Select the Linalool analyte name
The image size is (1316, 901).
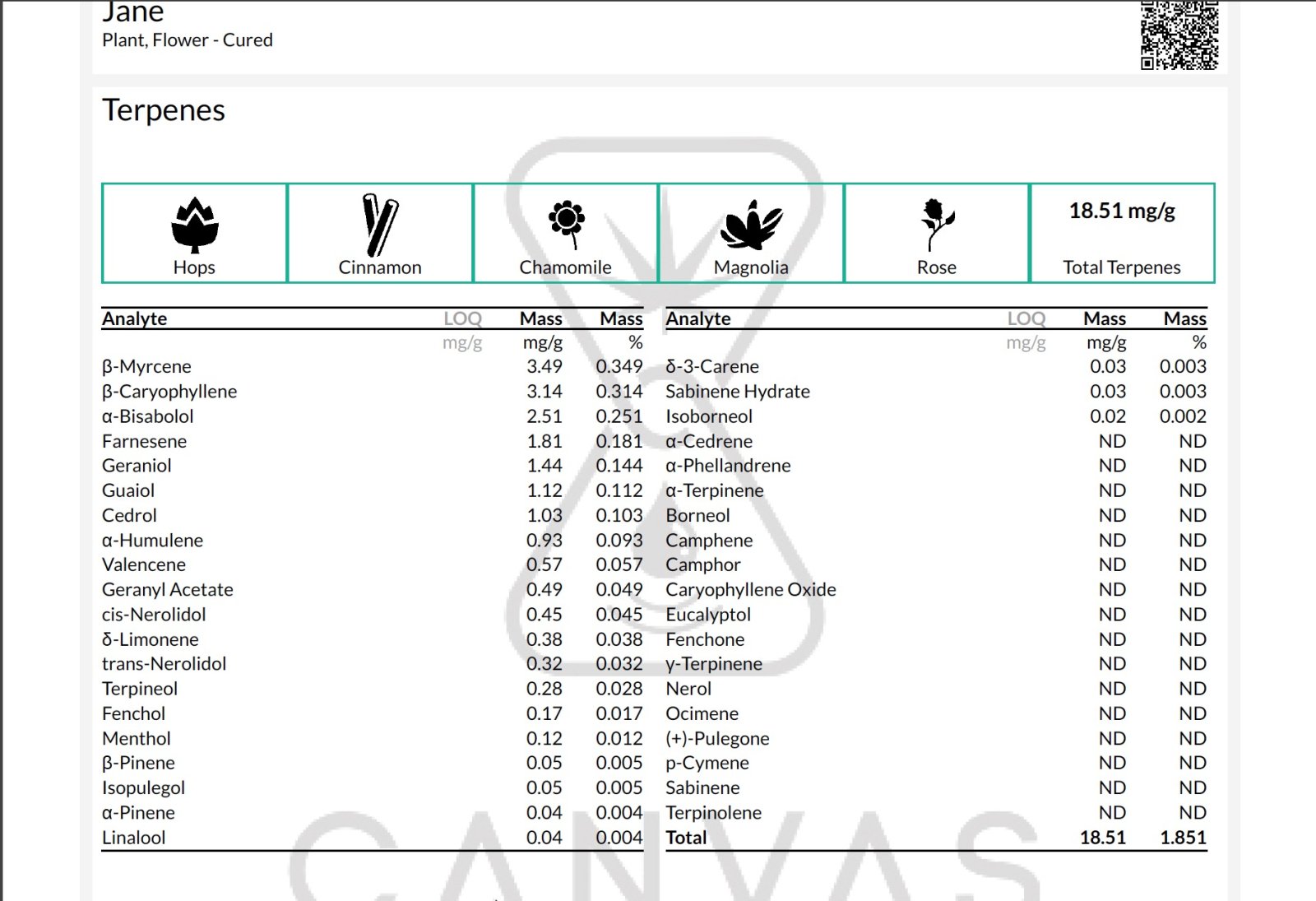[x=133, y=838]
